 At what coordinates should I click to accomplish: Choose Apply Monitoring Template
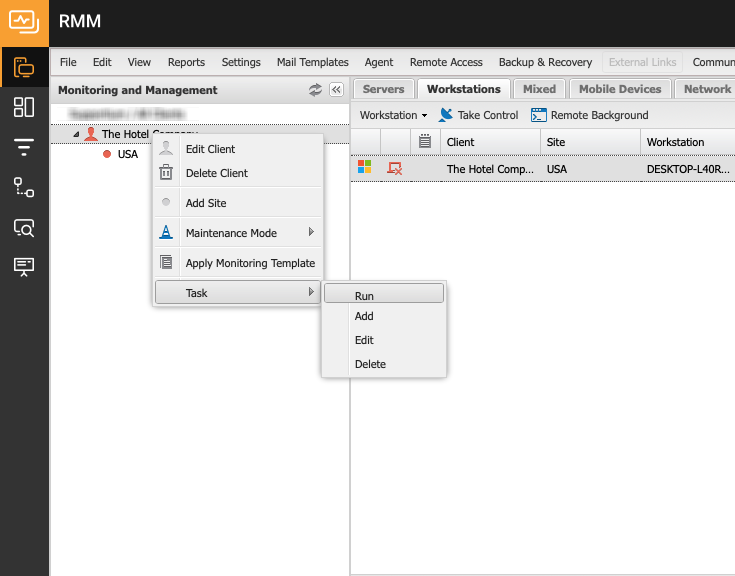click(x=238, y=263)
